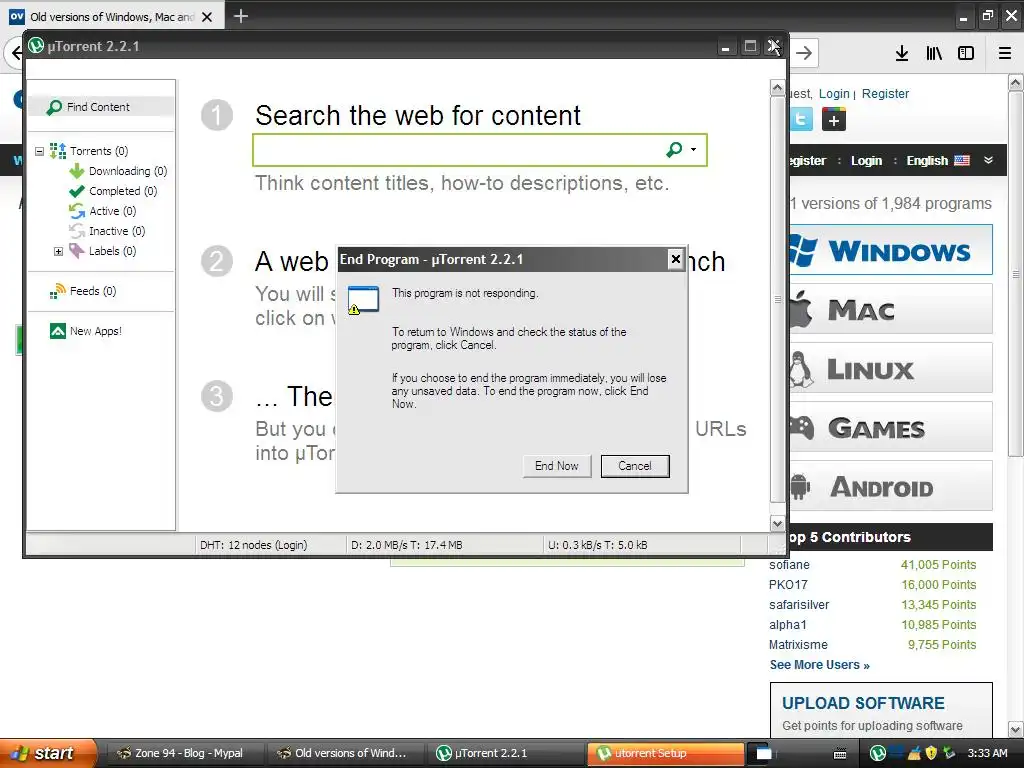
Task: Open Feeds (0) in sidebar
Action: [x=83, y=291]
